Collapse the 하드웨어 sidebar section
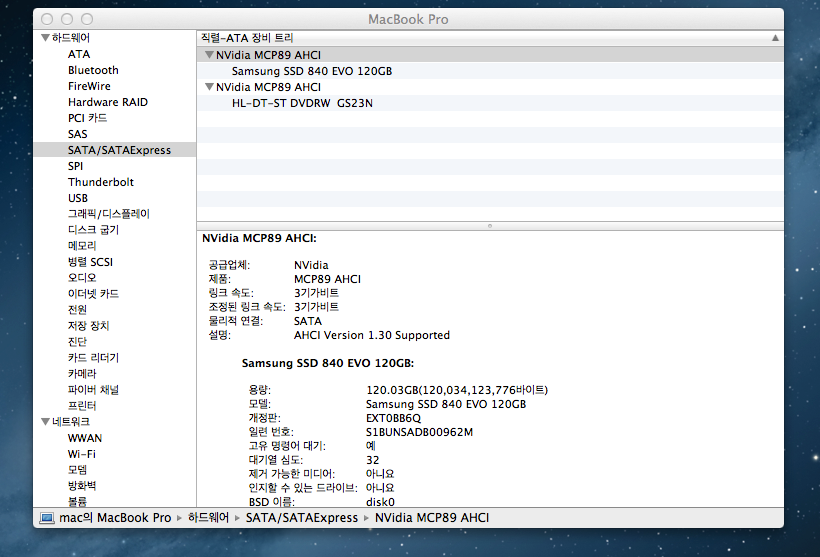The image size is (820, 557). coord(45,38)
